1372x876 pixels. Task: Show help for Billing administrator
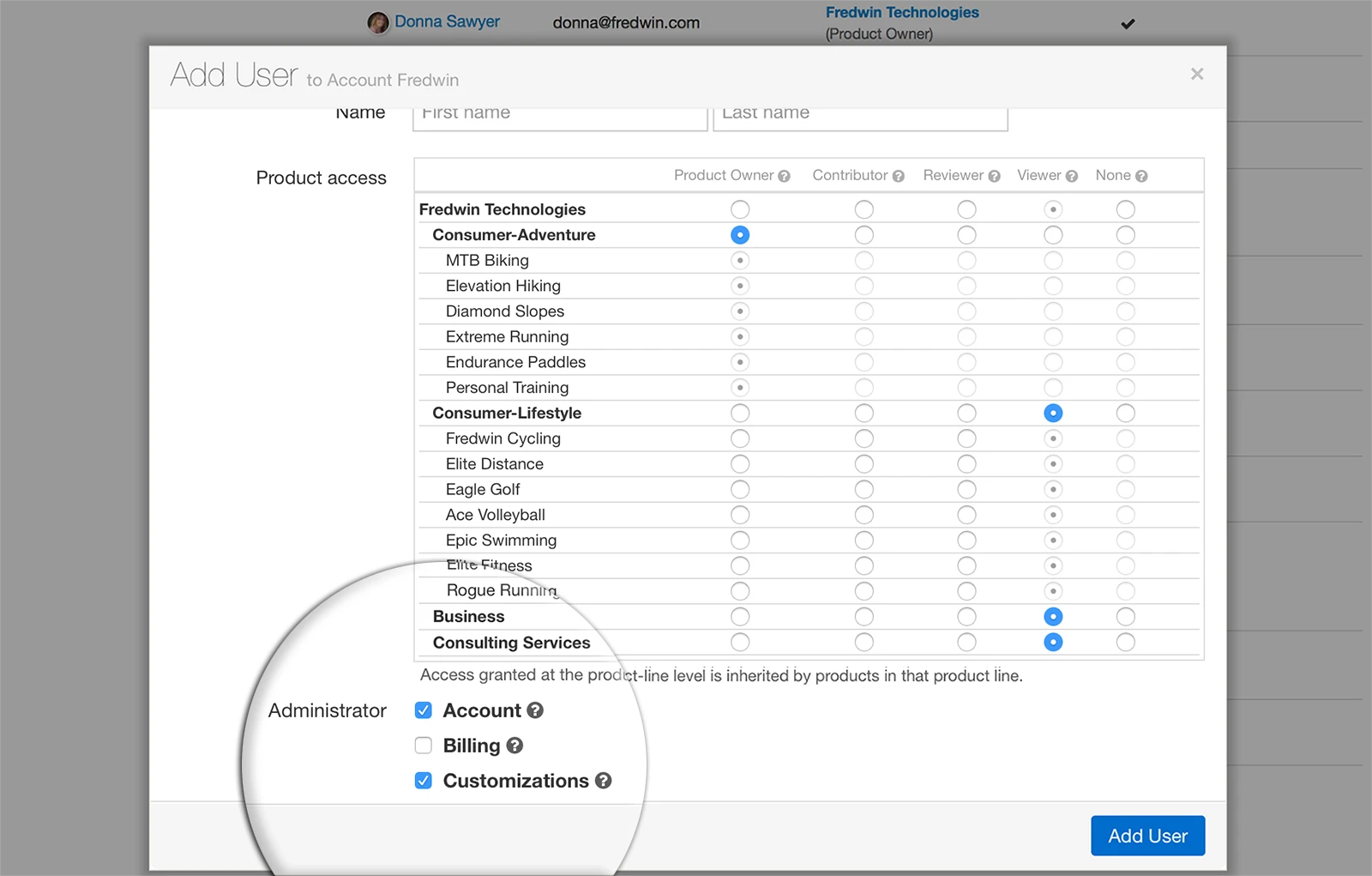tap(514, 746)
